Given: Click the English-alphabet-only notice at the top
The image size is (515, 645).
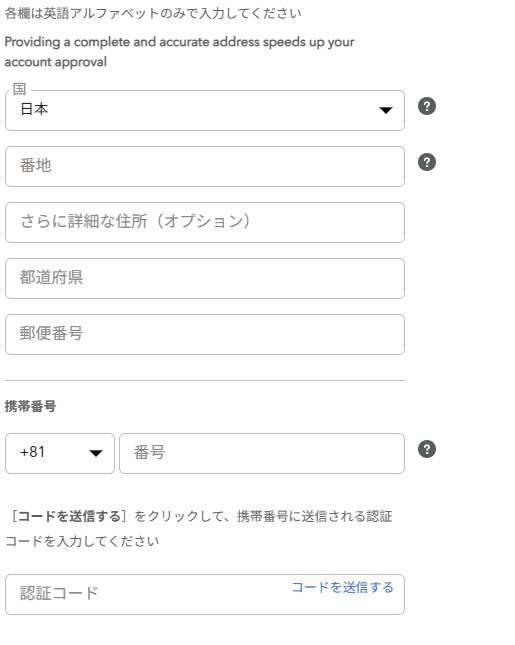Looking at the screenshot, I should tap(153, 14).
